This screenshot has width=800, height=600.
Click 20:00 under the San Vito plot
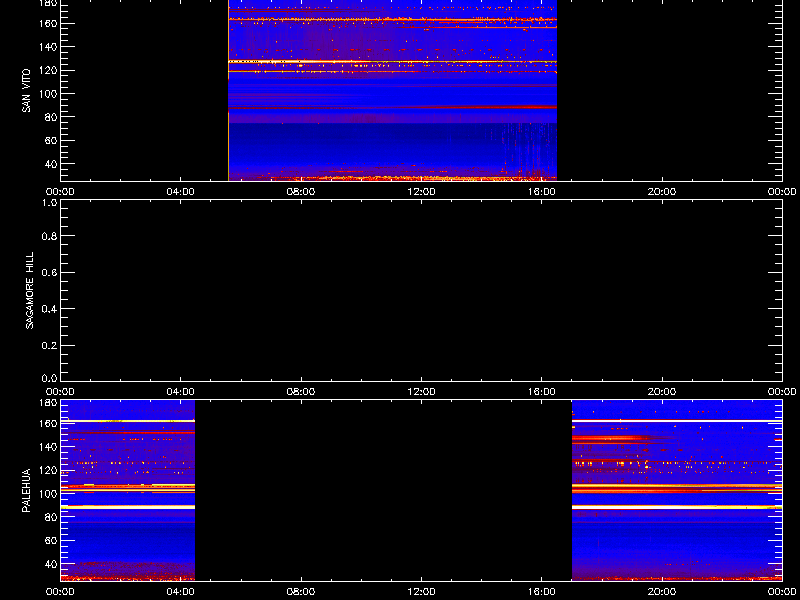point(662,192)
